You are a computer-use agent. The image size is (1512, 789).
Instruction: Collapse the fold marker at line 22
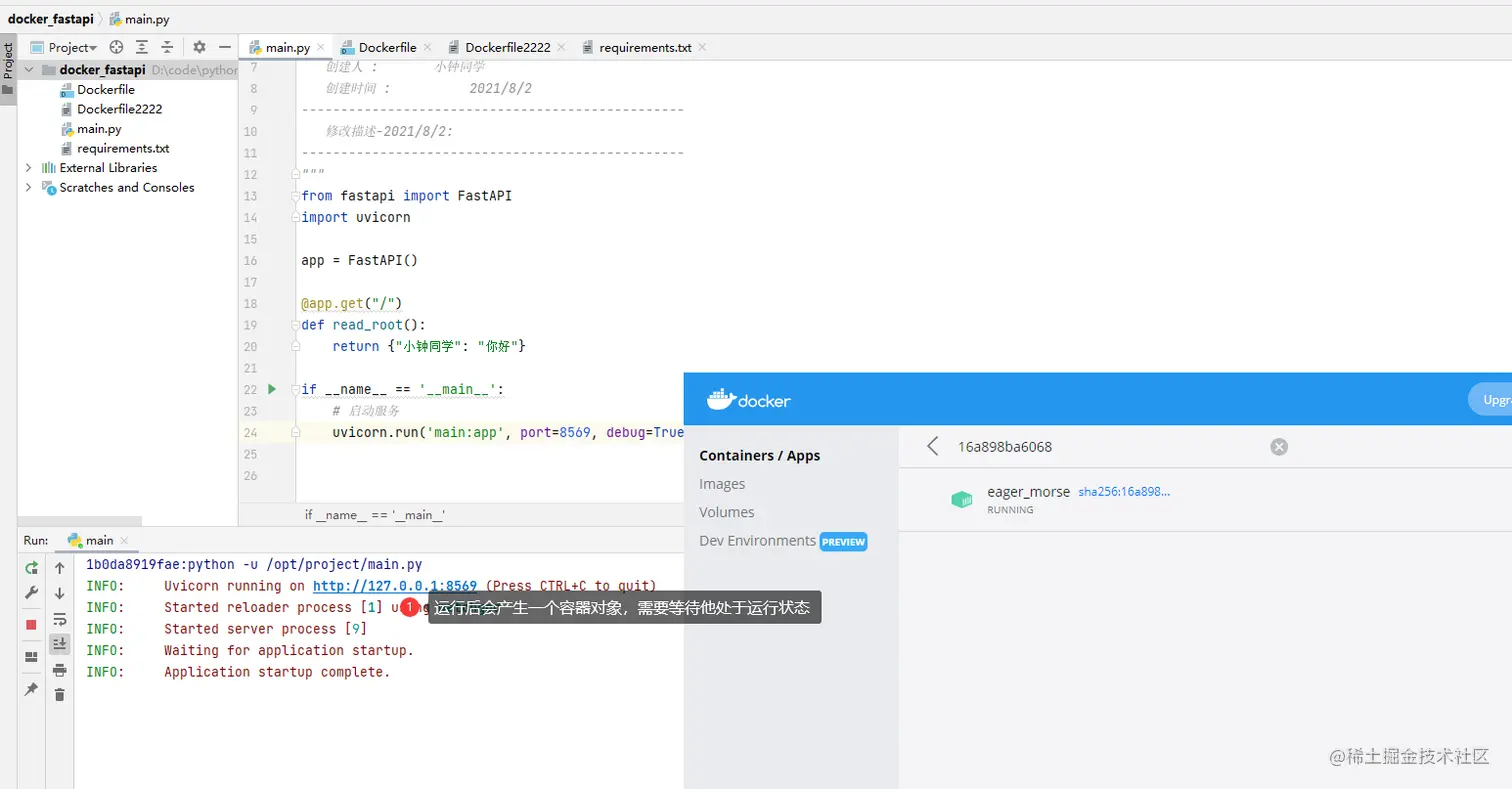click(295, 389)
